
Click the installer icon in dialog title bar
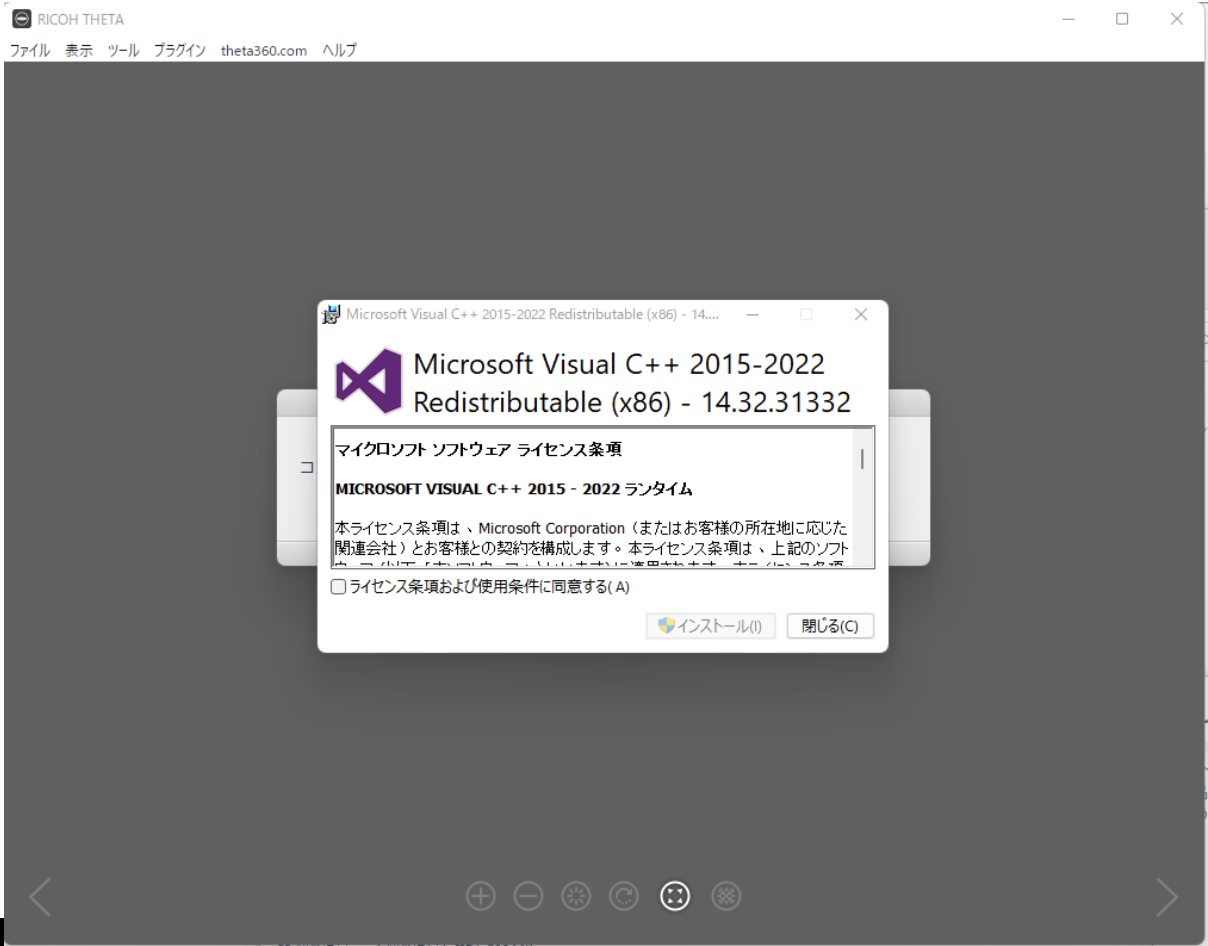331,314
